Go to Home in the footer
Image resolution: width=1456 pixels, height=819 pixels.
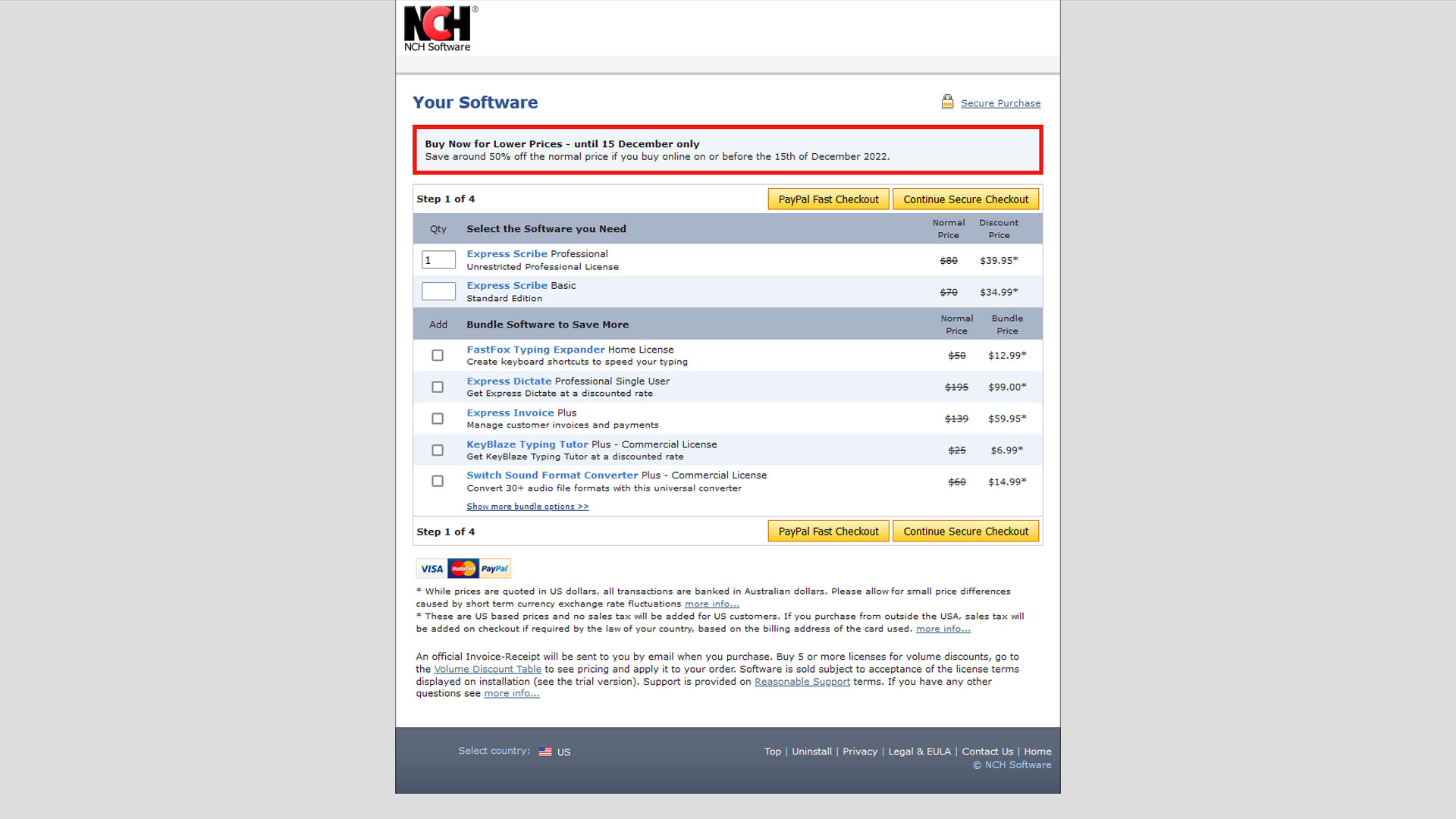coord(1037,752)
